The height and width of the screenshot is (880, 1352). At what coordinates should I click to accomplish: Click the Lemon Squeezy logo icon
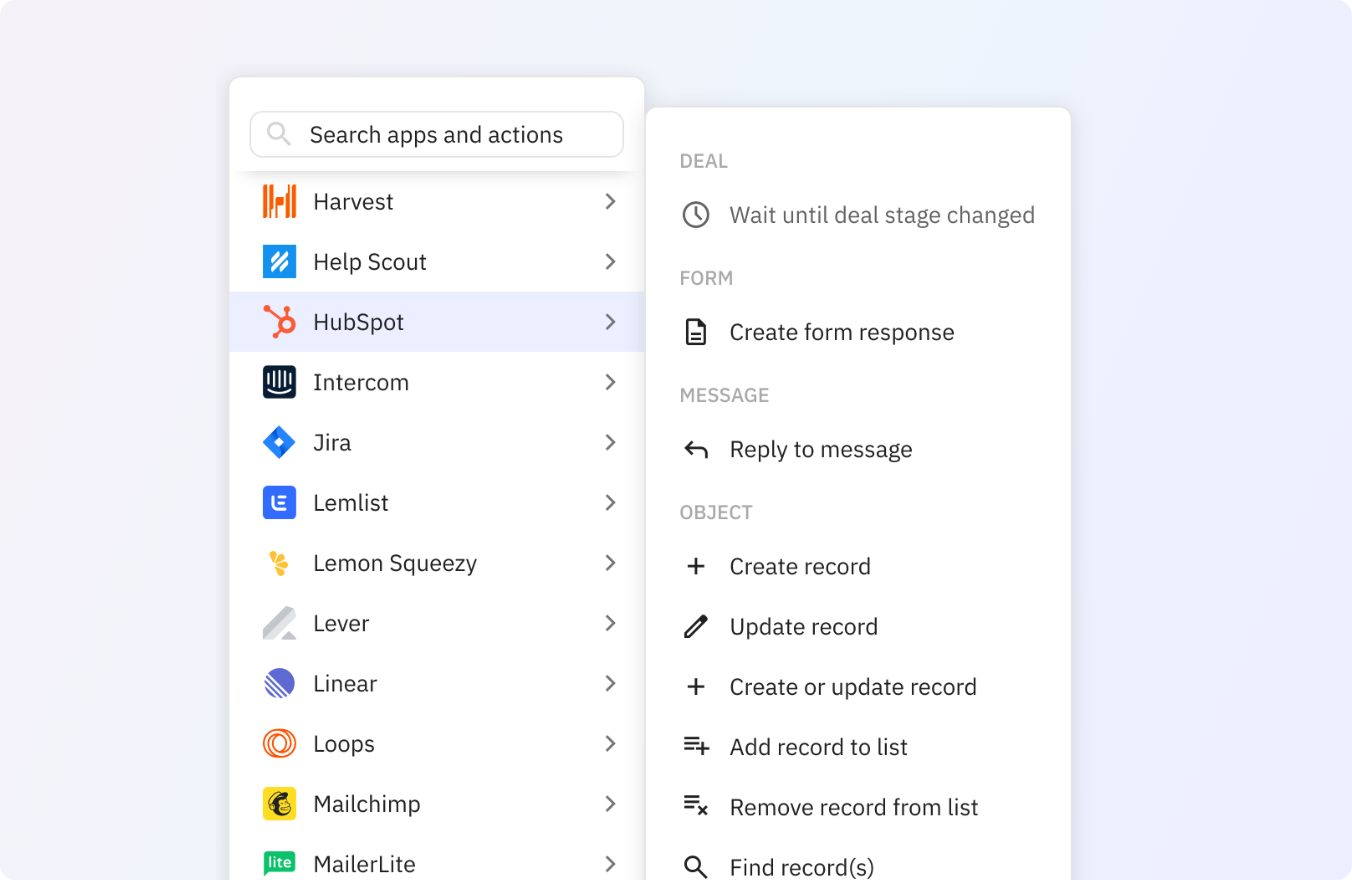(279, 563)
